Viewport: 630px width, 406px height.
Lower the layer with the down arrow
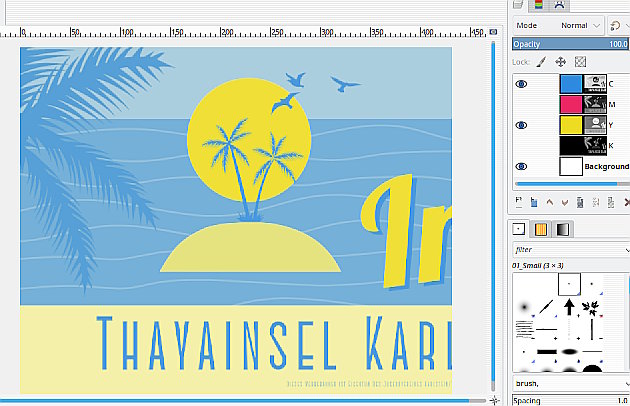565,202
